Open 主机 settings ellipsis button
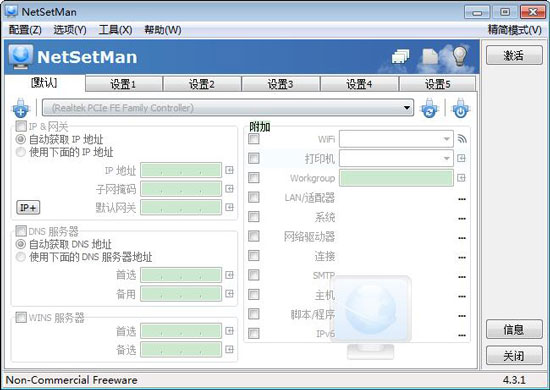Screen dimensions: 550x390 click(462, 296)
